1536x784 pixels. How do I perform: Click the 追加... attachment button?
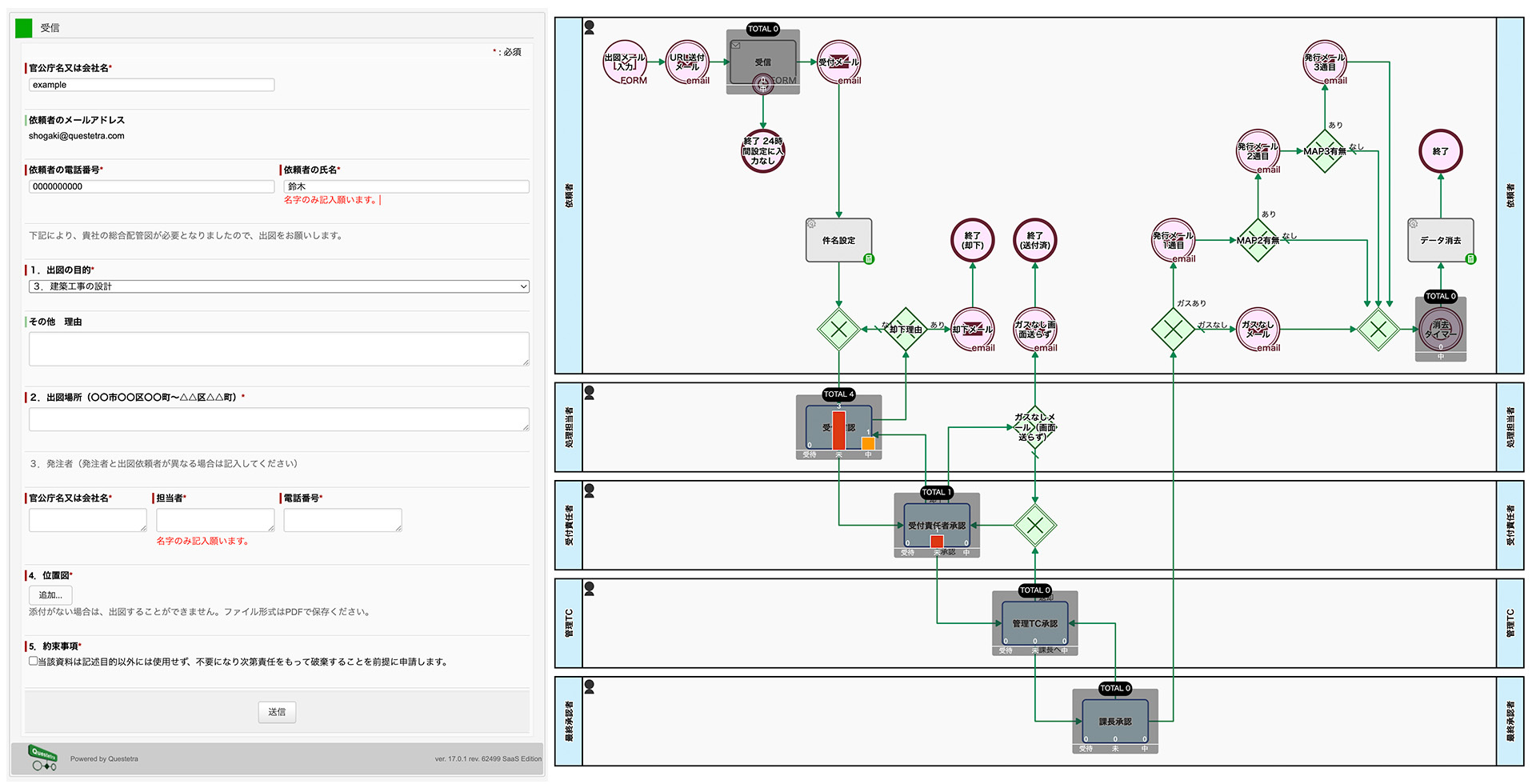(x=50, y=595)
